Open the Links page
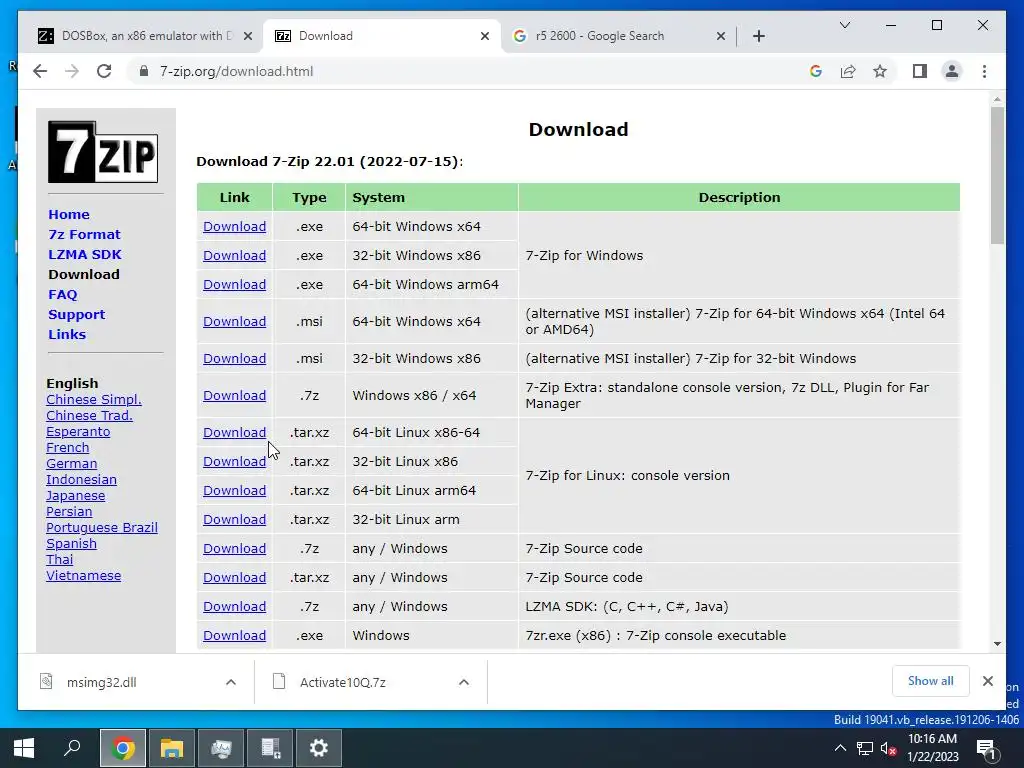The width and height of the screenshot is (1024, 768). (x=67, y=334)
